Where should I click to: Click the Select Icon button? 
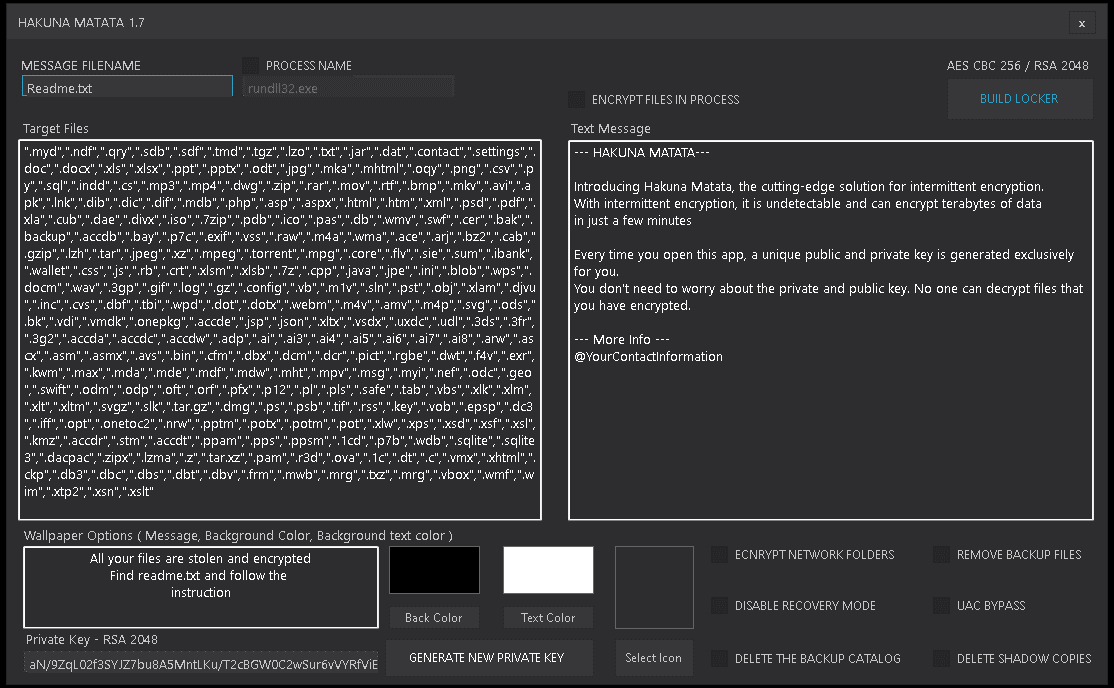(654, 658)
